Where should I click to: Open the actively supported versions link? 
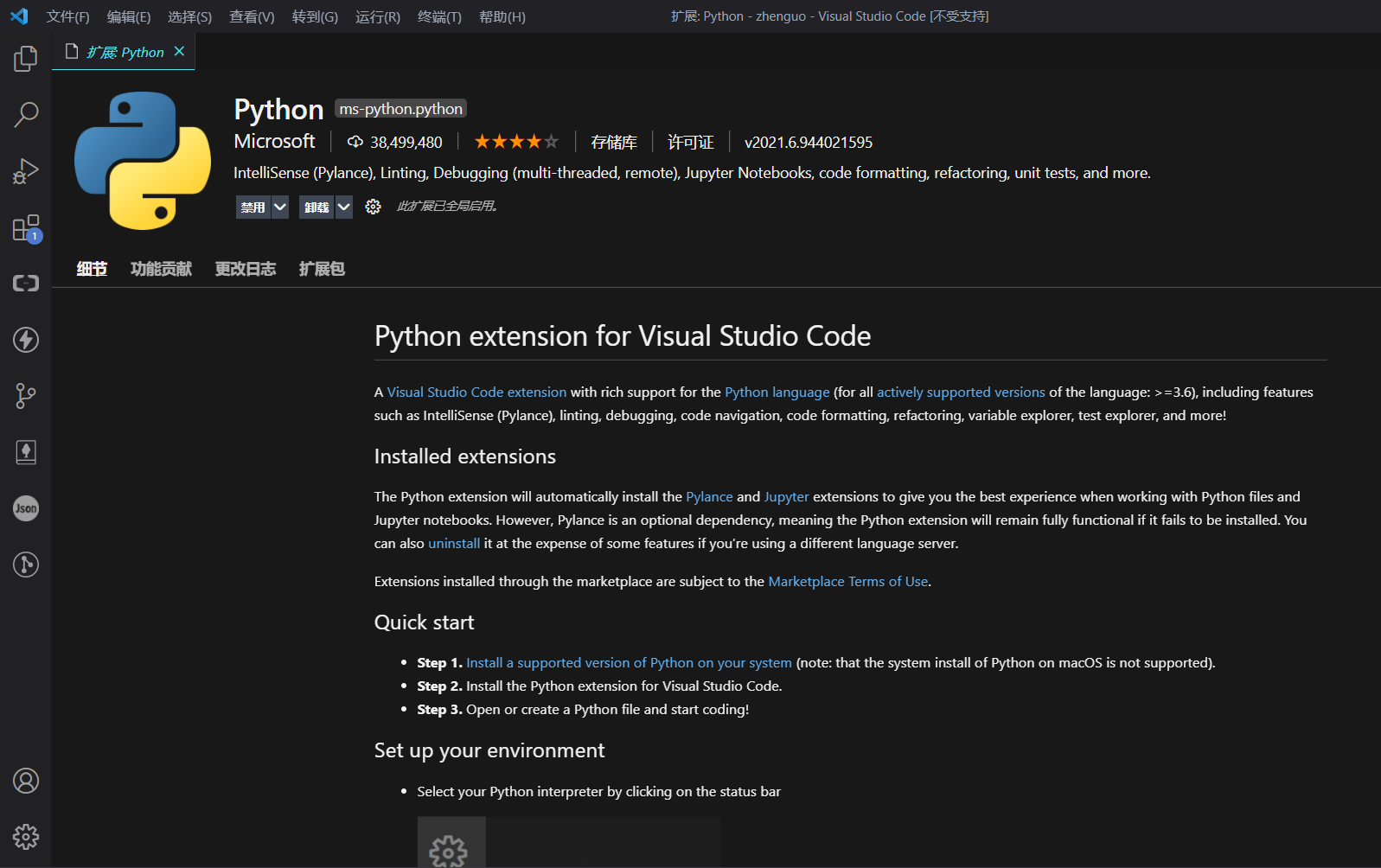(x=961, y=392)
